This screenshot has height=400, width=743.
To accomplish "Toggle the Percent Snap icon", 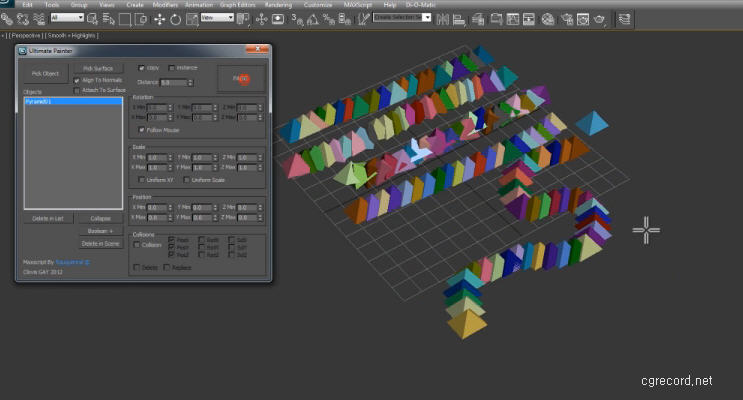I will point(329,19).
